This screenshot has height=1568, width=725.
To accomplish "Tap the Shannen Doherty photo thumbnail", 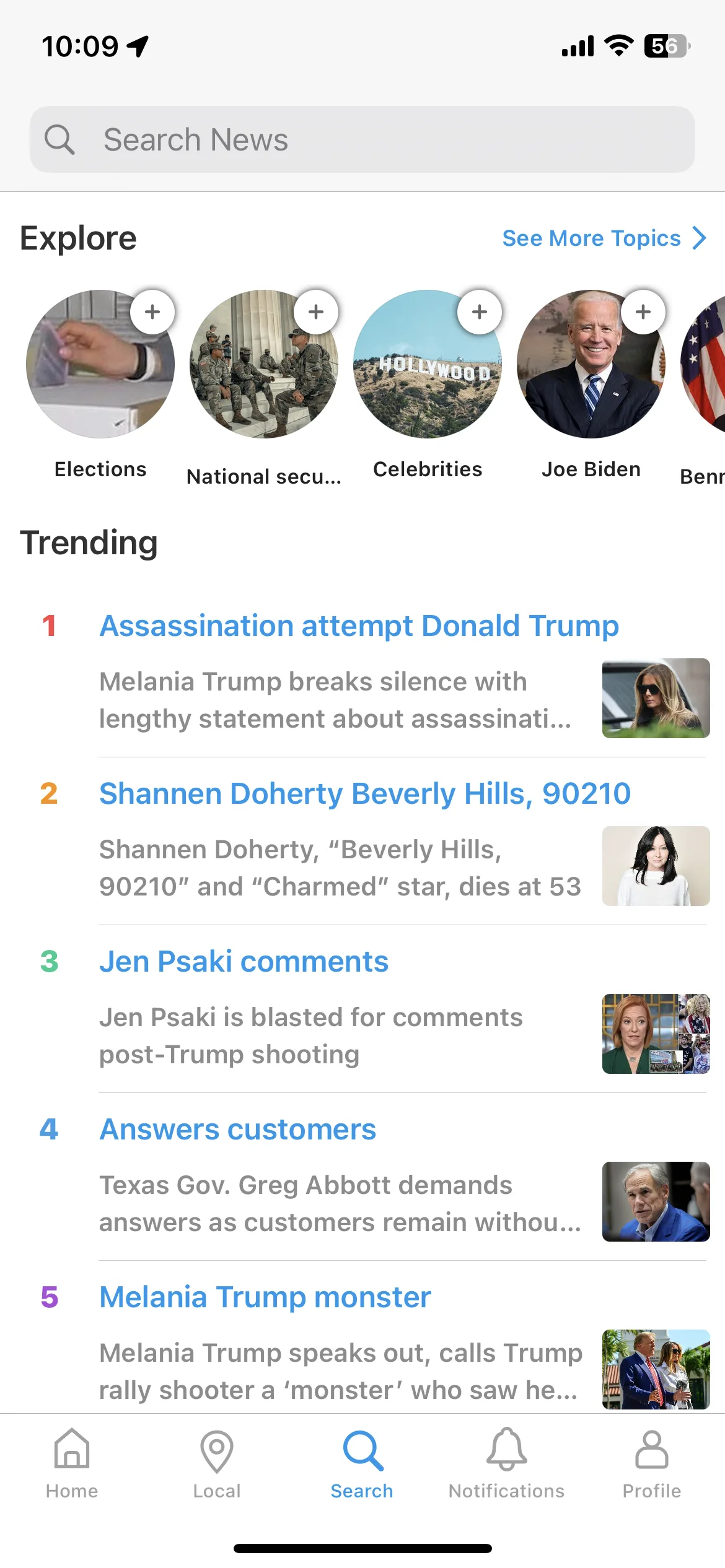I will (656, 866).
